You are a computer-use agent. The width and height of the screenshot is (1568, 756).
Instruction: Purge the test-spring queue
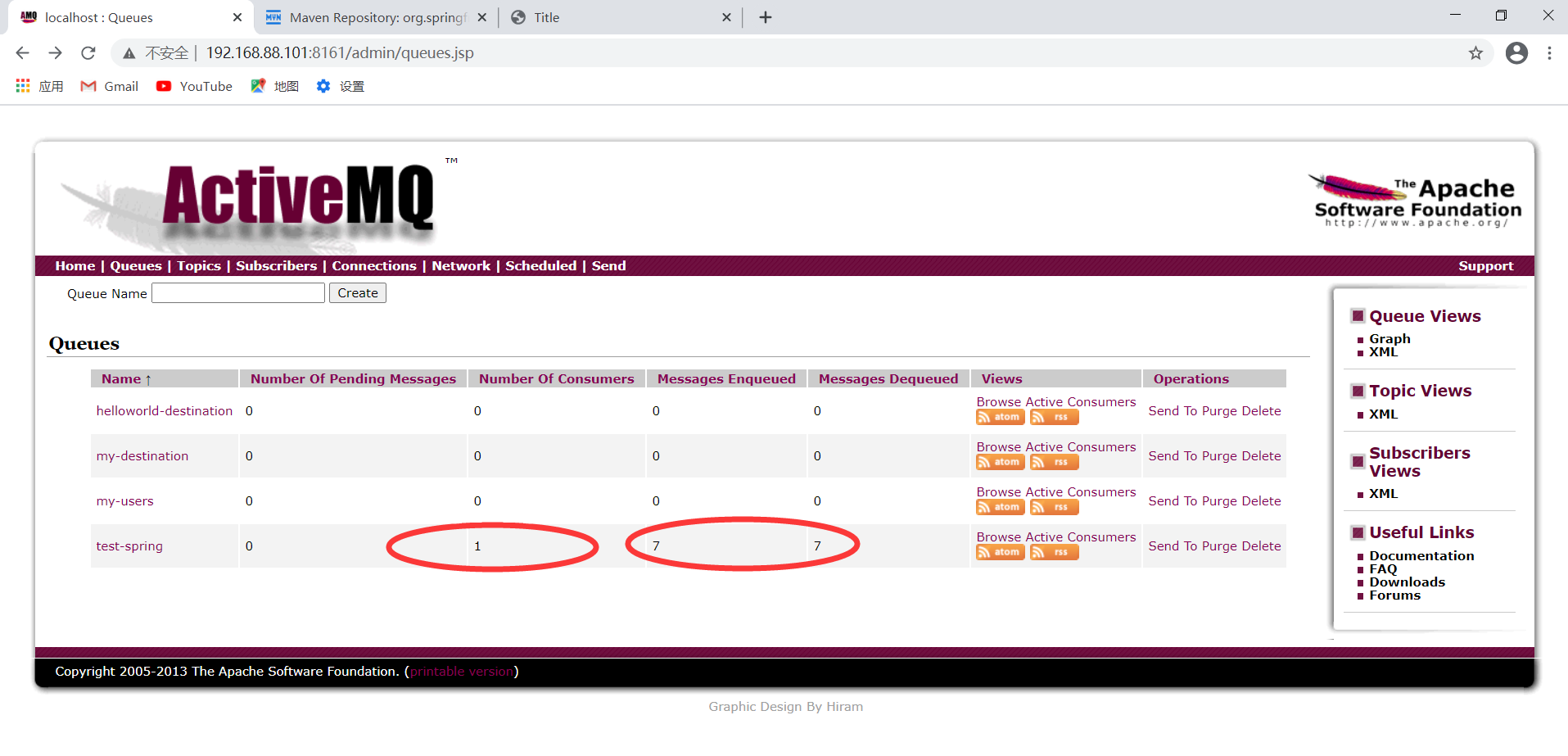1219,546
